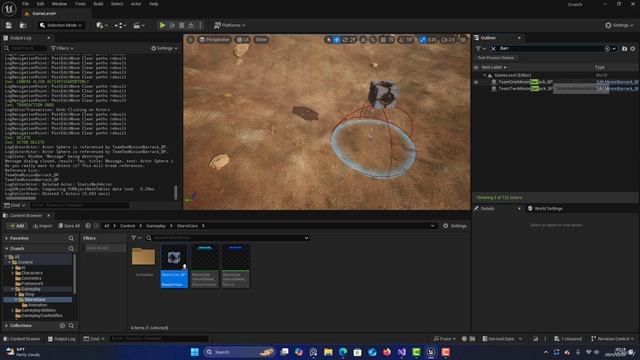This screenshot has width=640, height=360.
Task: Select the viewport select-objects tool
Action: coord(328,40)
